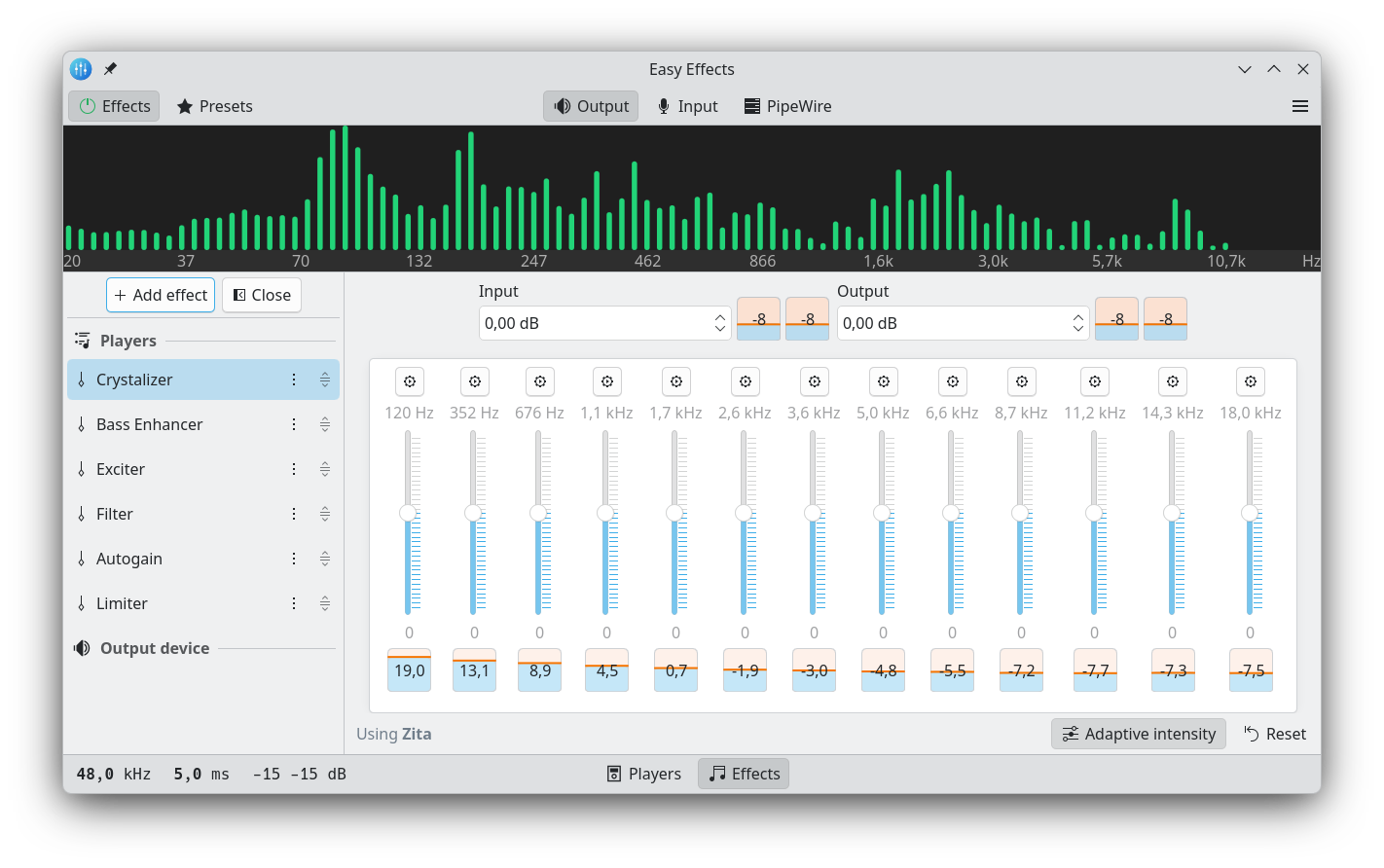This screenshot has width=1384, height=868.
Task: Click the Limiter drag handle icon
Action: click(x=325, y=603)
